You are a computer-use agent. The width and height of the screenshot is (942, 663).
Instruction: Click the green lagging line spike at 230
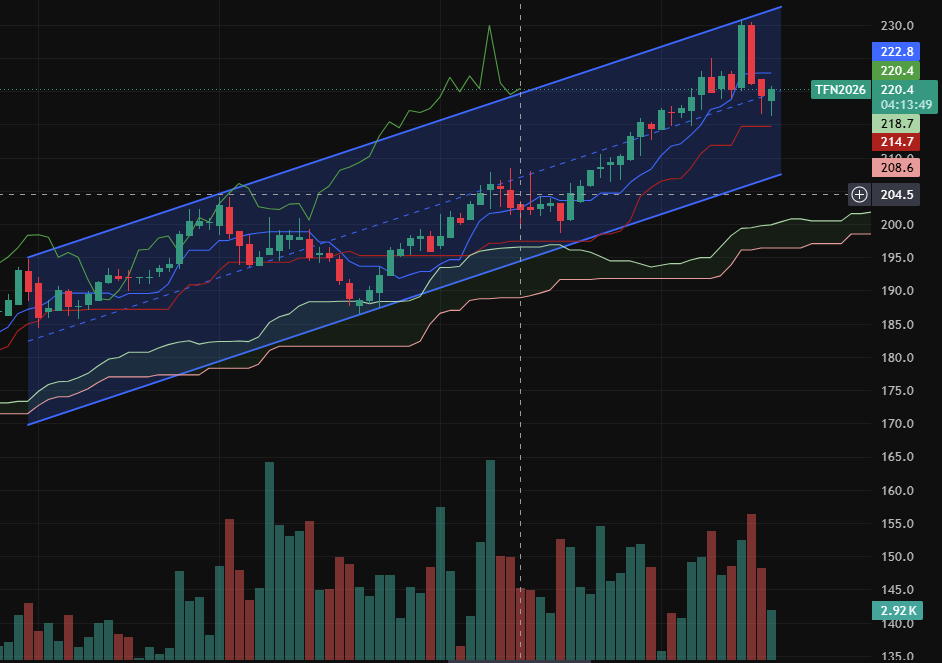tap(490, 26)
